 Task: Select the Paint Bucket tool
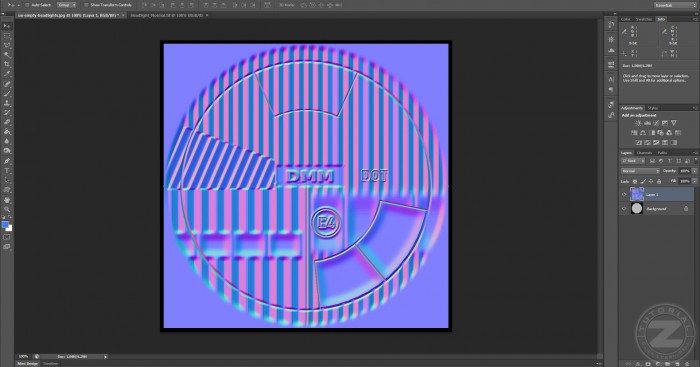point(7,132)
